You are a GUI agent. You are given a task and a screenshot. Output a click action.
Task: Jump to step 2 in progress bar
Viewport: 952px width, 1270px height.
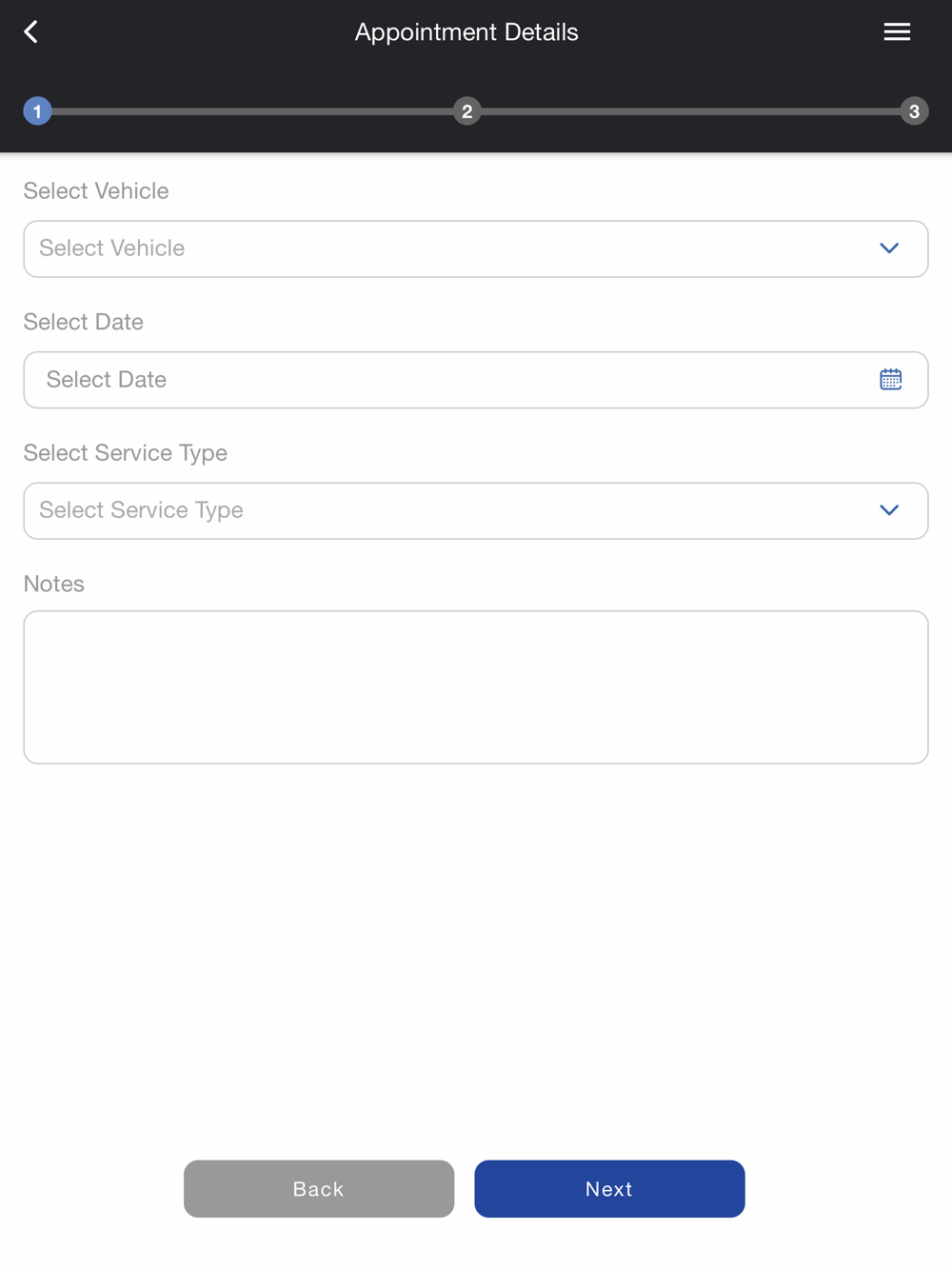point(466,111)
